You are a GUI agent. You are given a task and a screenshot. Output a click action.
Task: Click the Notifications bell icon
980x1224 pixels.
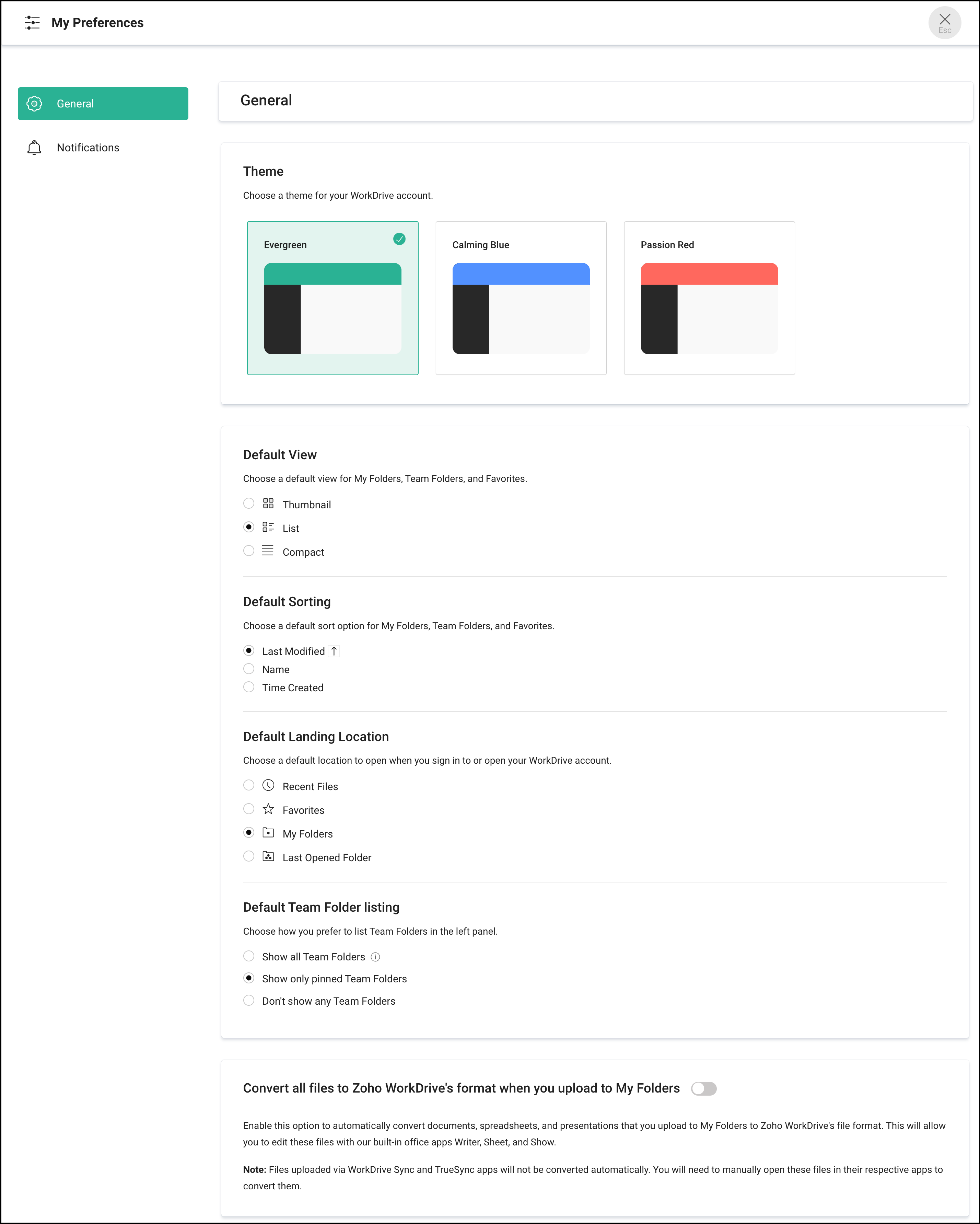tap(34, 148)
